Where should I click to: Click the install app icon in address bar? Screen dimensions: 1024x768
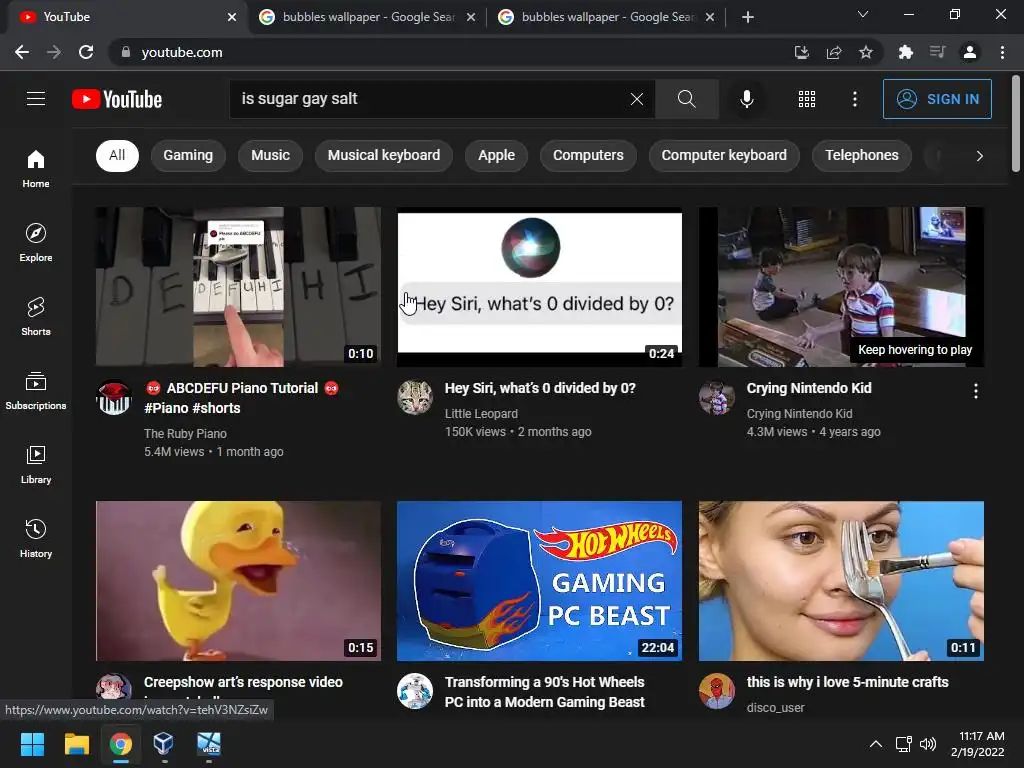click(x=802, y=52)
